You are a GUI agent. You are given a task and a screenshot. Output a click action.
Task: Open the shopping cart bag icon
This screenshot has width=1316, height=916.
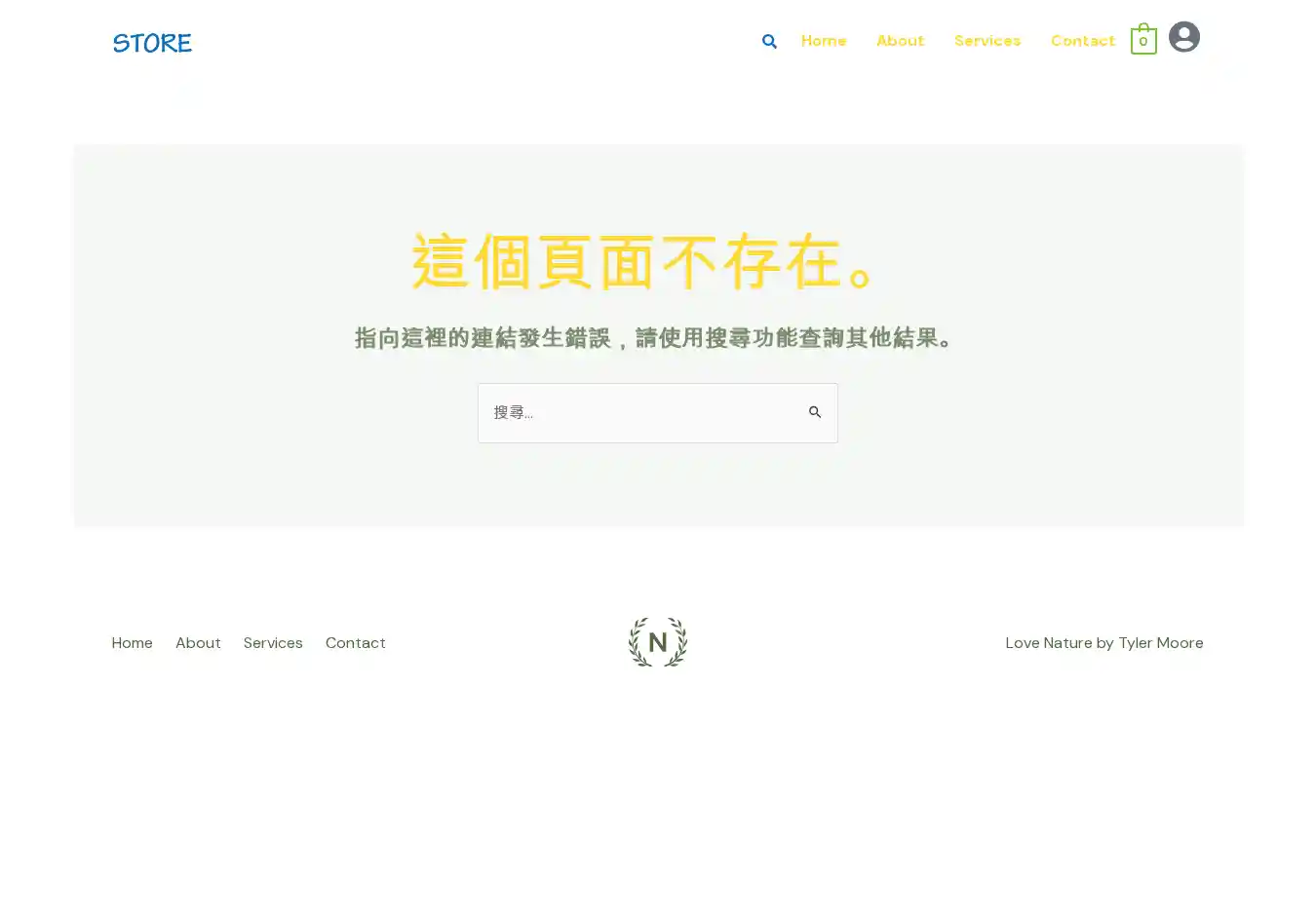[1143, 39]
